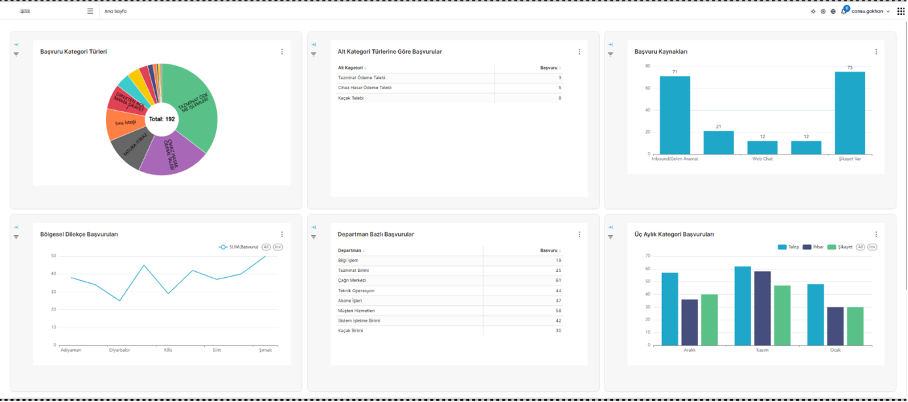Select the Çağrı Merkezi department row
The width and height of the screenshot is (908, 402).
tap(449, 280)
